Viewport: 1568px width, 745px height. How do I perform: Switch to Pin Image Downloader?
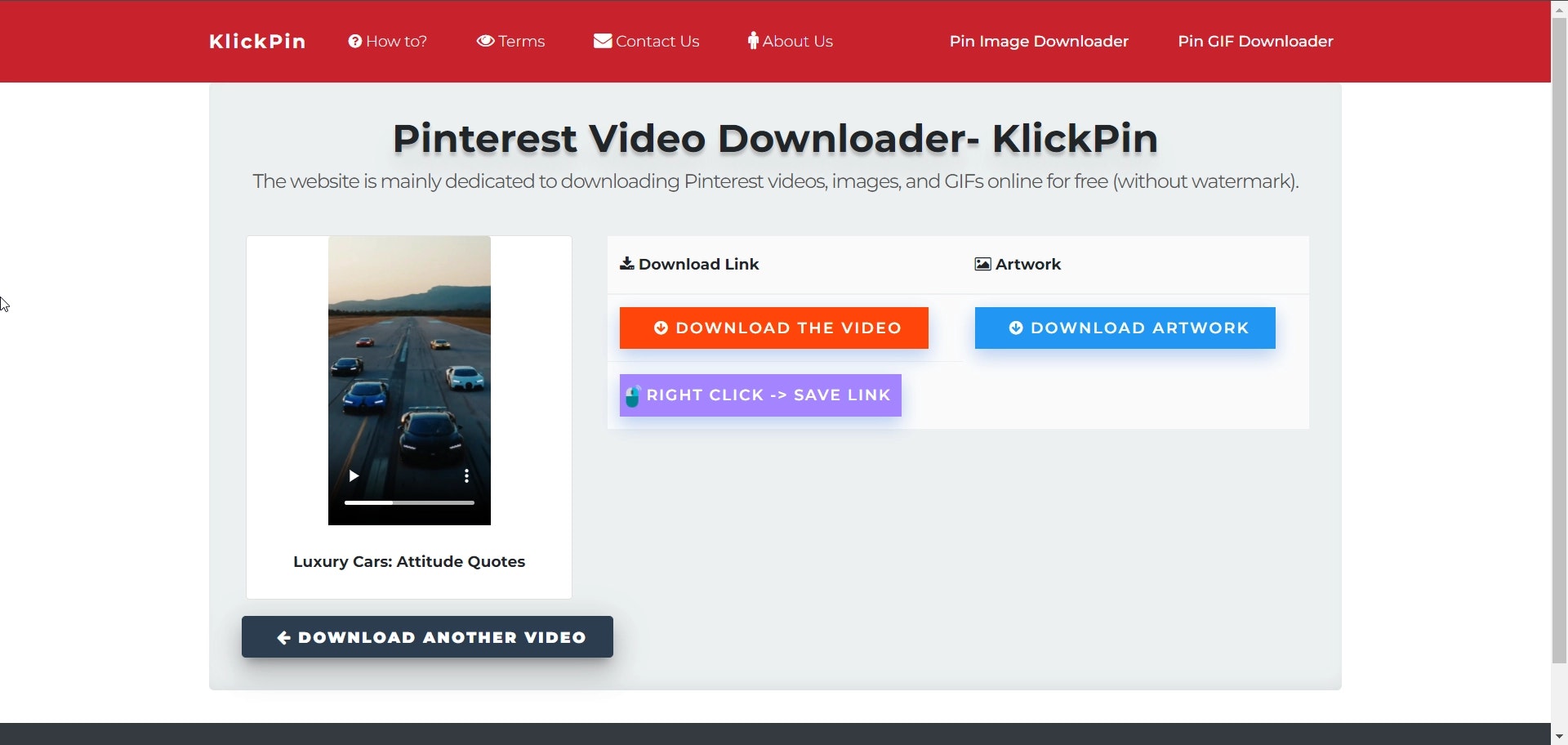1039,42
